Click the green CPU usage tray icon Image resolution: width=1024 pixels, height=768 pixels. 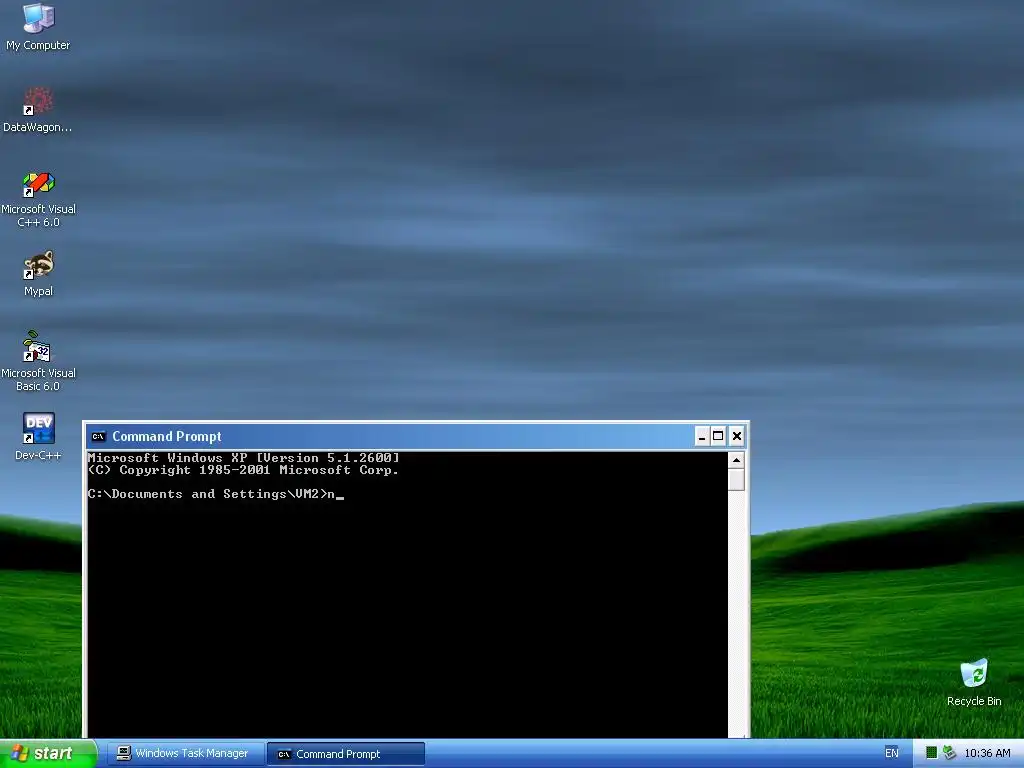(932, 753)
